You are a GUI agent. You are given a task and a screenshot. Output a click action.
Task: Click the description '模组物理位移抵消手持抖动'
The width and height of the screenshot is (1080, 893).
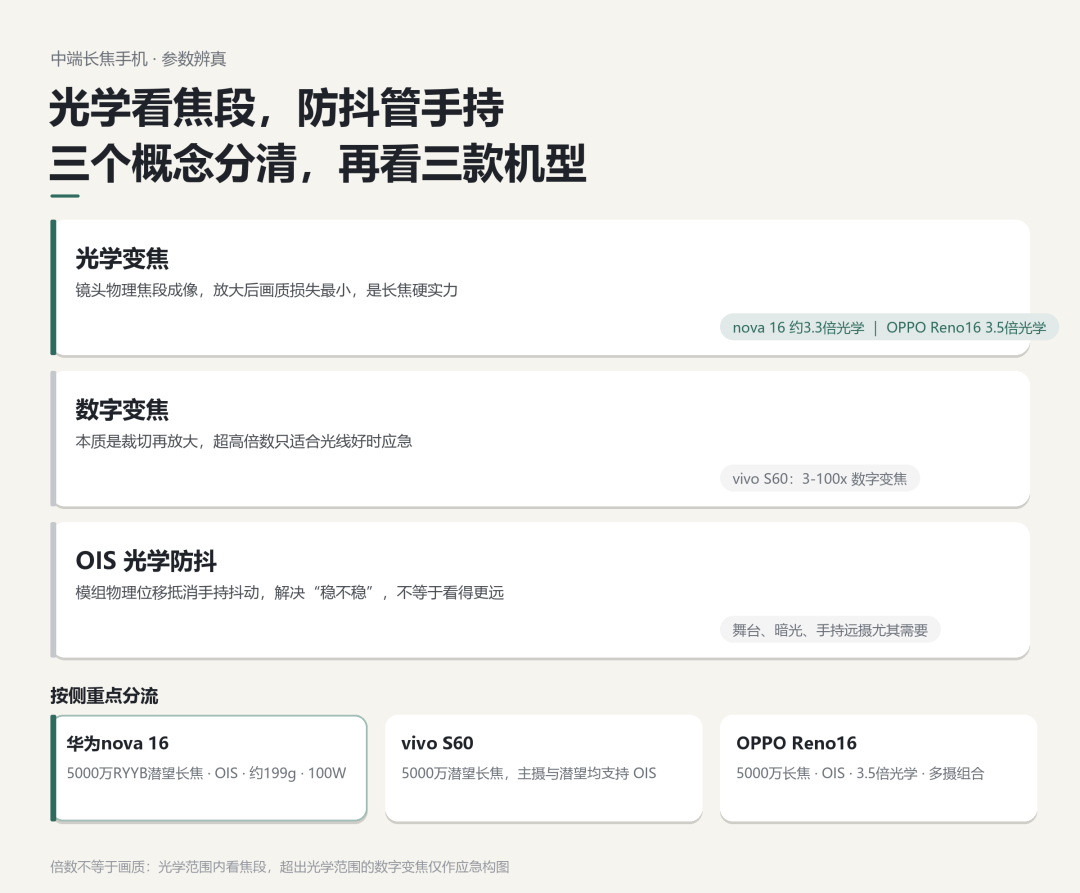[x=167, y=593]
